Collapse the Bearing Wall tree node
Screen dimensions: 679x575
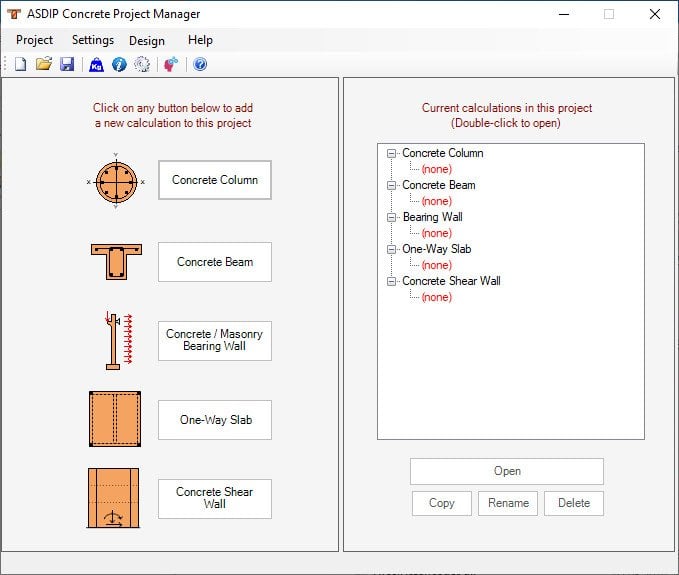pyautogui.click(x=391, y=217)
